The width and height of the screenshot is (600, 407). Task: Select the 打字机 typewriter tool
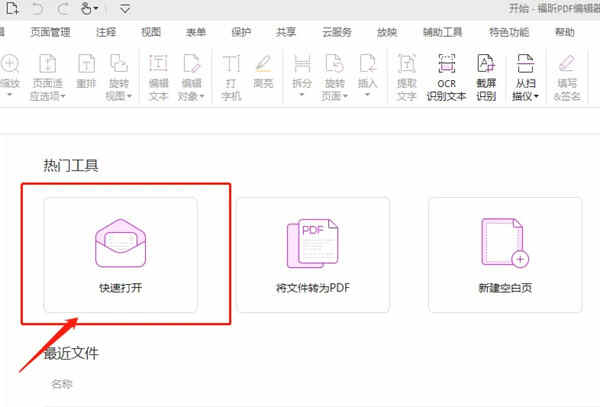pyautogui.click(x=231, y=74)
